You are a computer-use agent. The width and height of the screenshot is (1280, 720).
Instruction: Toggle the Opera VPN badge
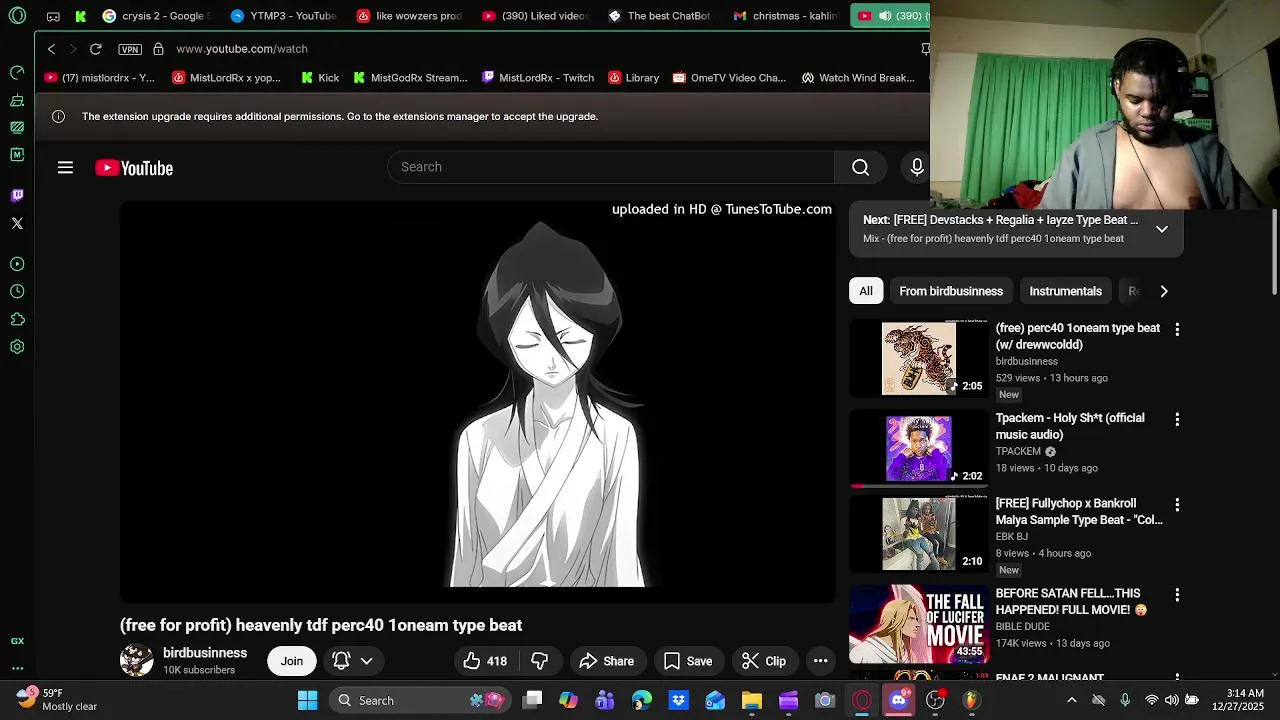coord(129,49)
